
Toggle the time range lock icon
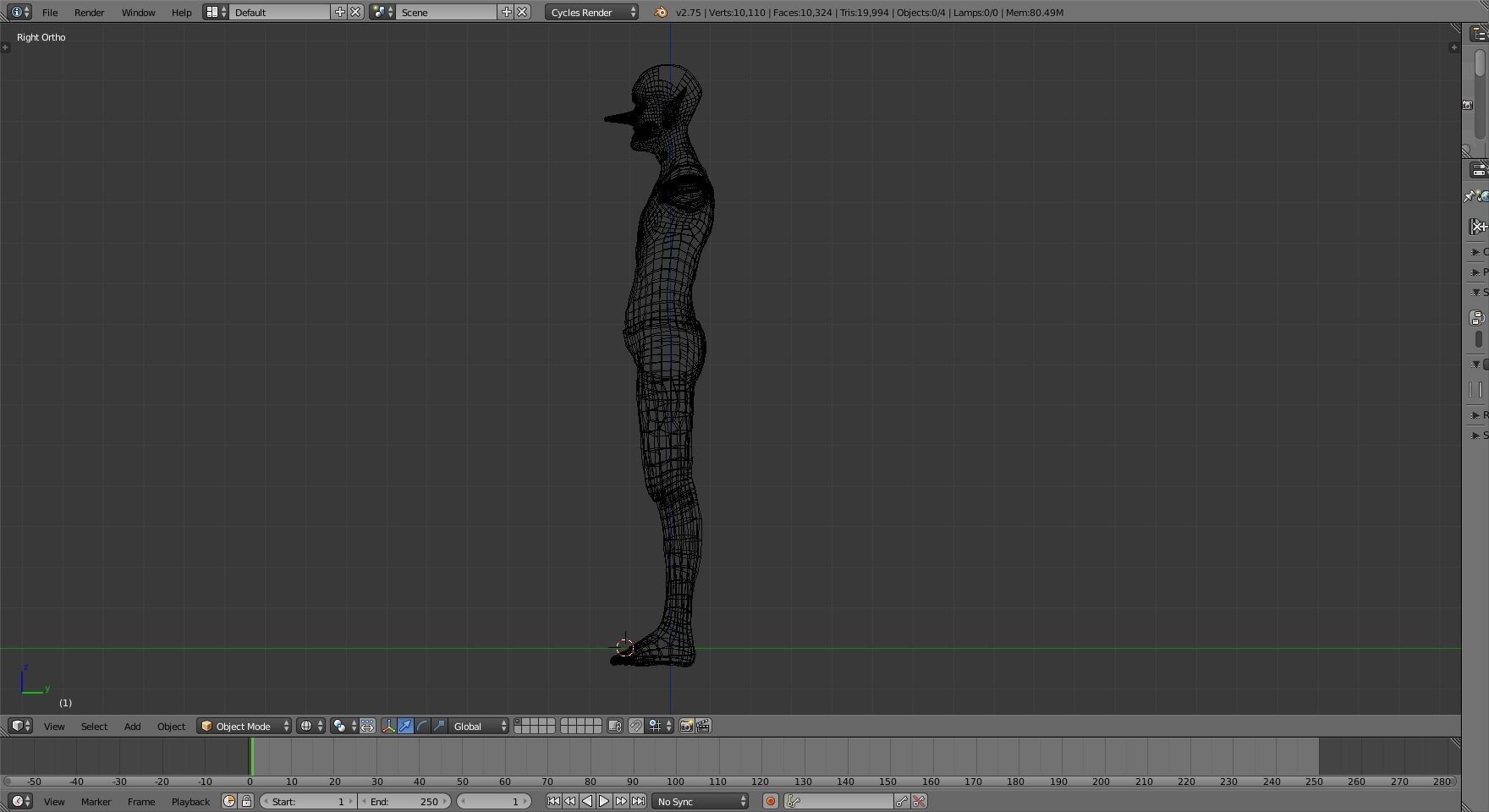click(246, 801)
